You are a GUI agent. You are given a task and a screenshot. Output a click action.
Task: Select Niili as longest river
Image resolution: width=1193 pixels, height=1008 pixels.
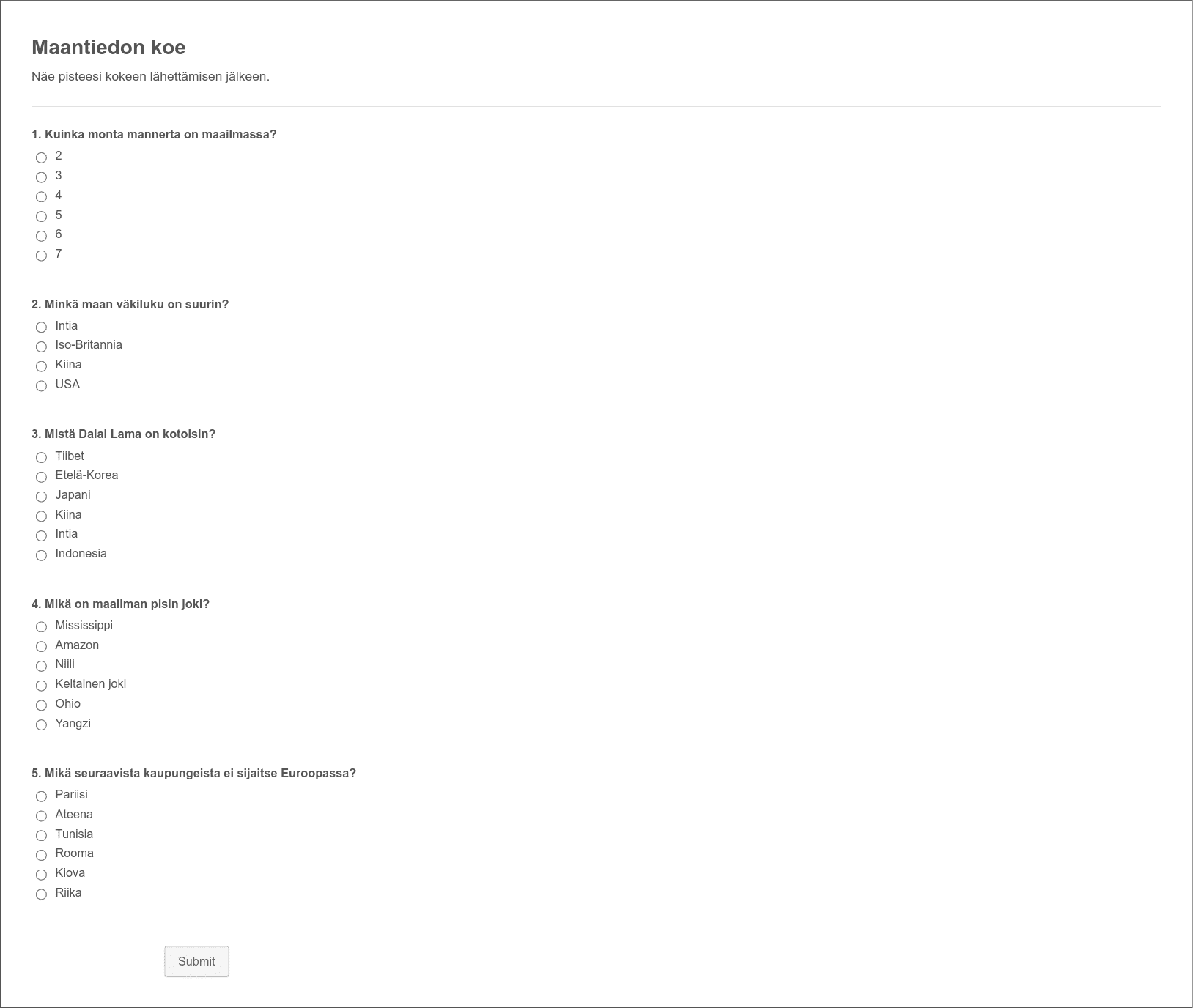(x=41, y=666)
